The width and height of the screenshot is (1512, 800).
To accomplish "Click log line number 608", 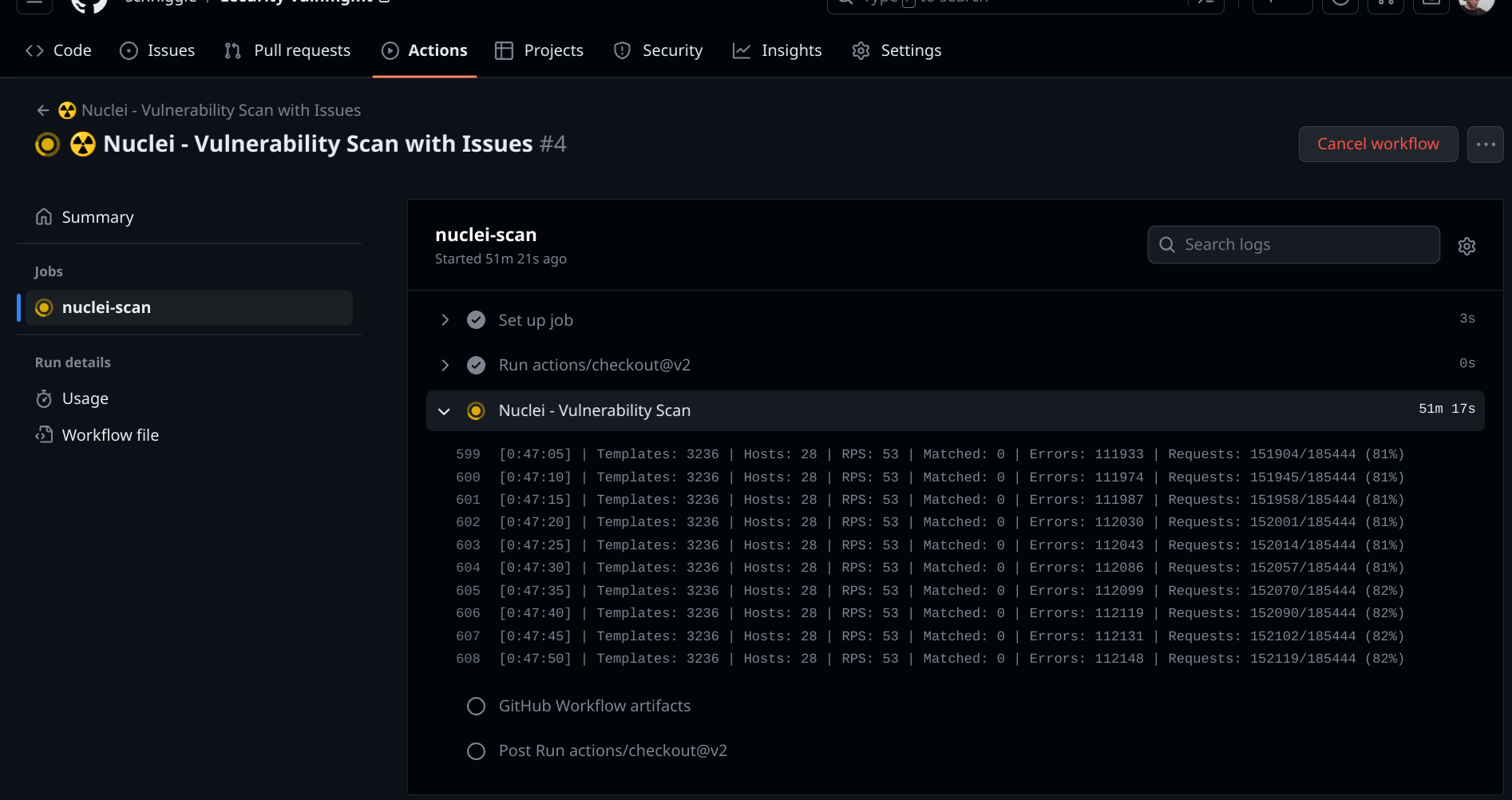I will pos(468,659).
